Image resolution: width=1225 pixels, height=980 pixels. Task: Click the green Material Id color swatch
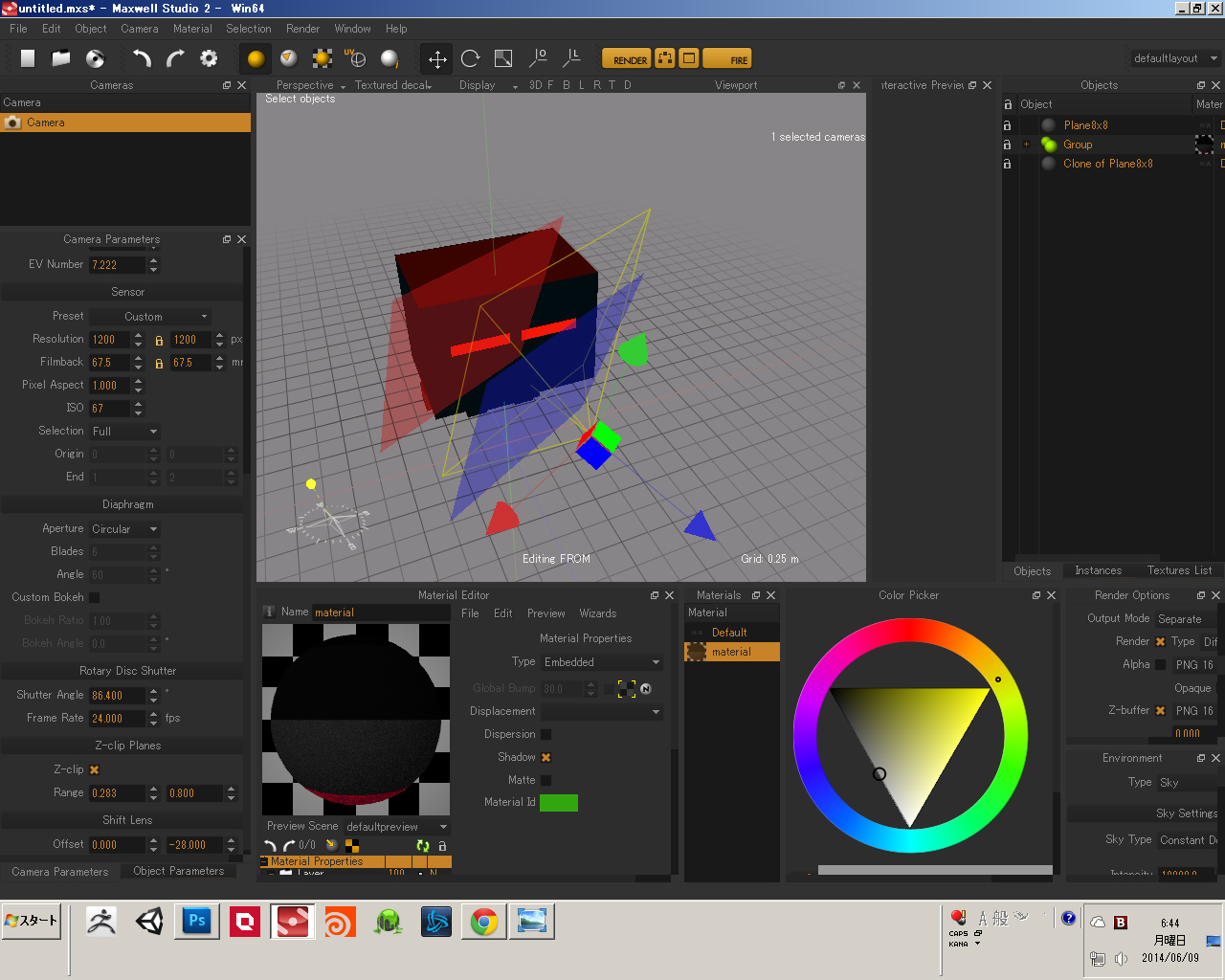coord(559,803)
